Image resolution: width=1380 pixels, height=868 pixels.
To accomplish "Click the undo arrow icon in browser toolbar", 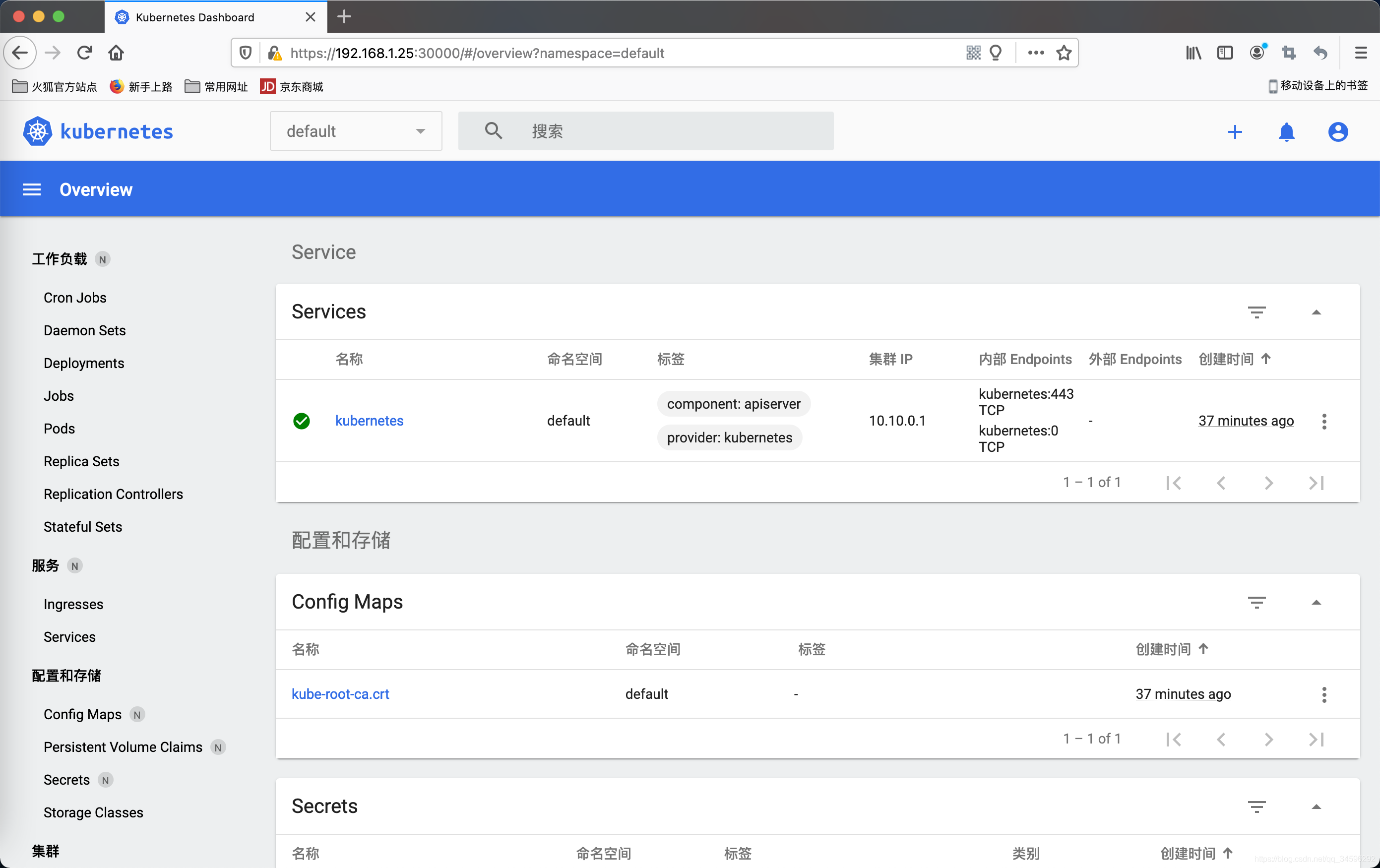I will click(x=1320, y=53).
